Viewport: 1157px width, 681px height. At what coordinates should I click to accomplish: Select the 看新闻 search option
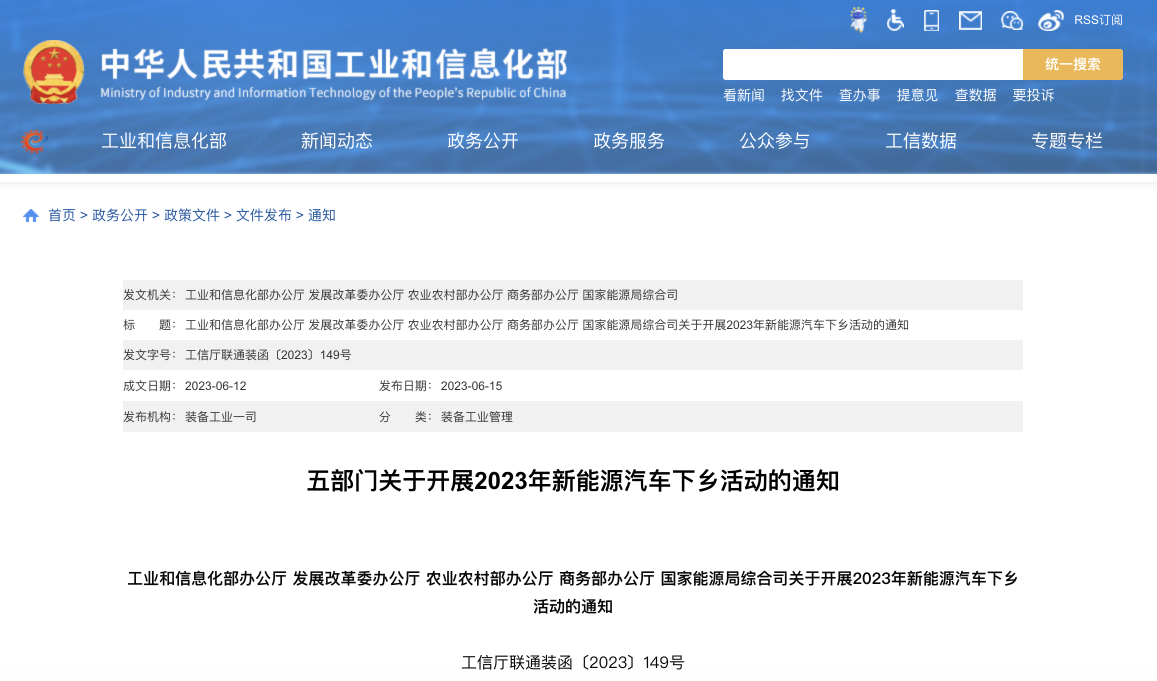744,95
